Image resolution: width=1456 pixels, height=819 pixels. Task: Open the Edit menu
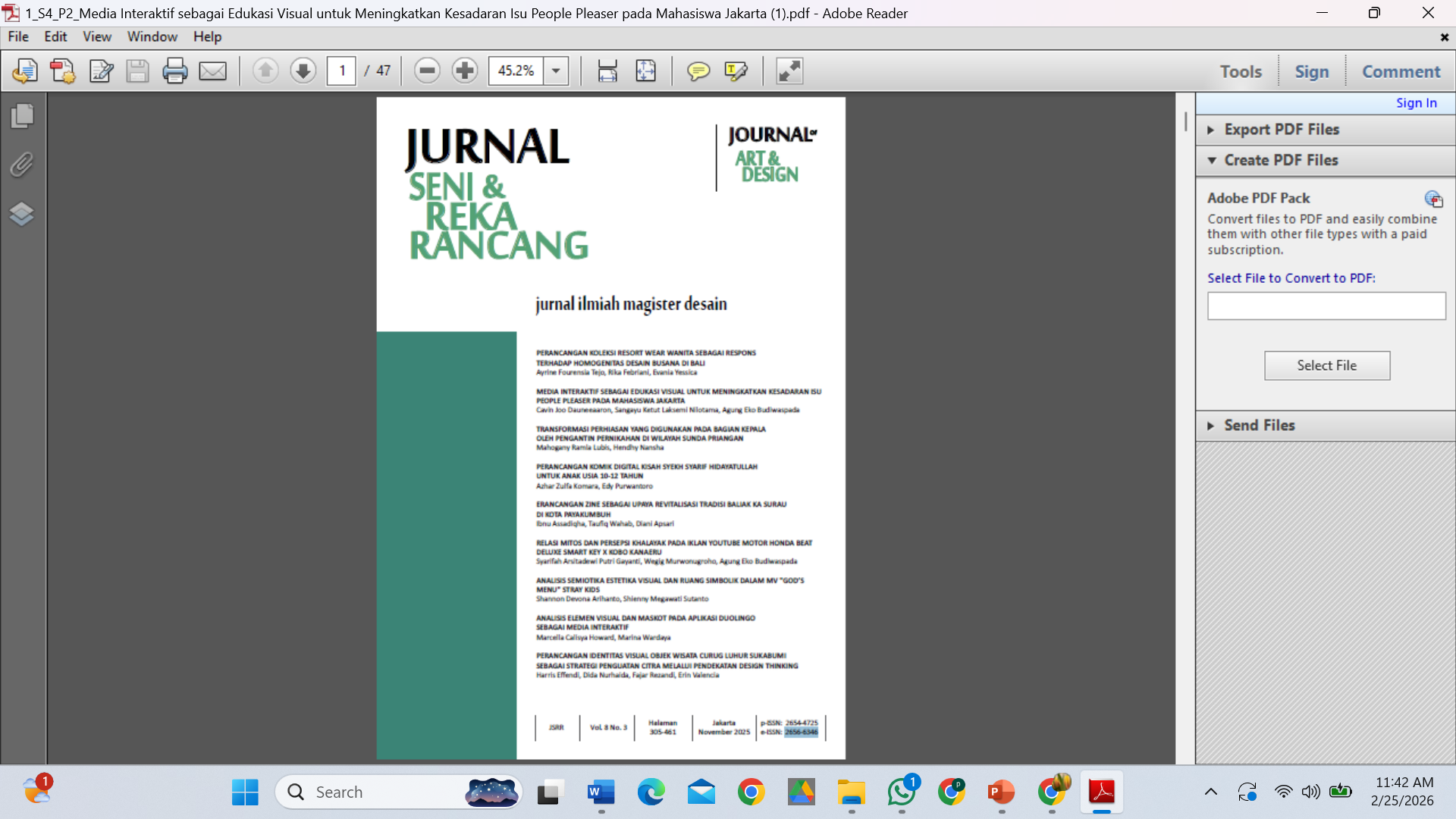[x=55, y=36]
